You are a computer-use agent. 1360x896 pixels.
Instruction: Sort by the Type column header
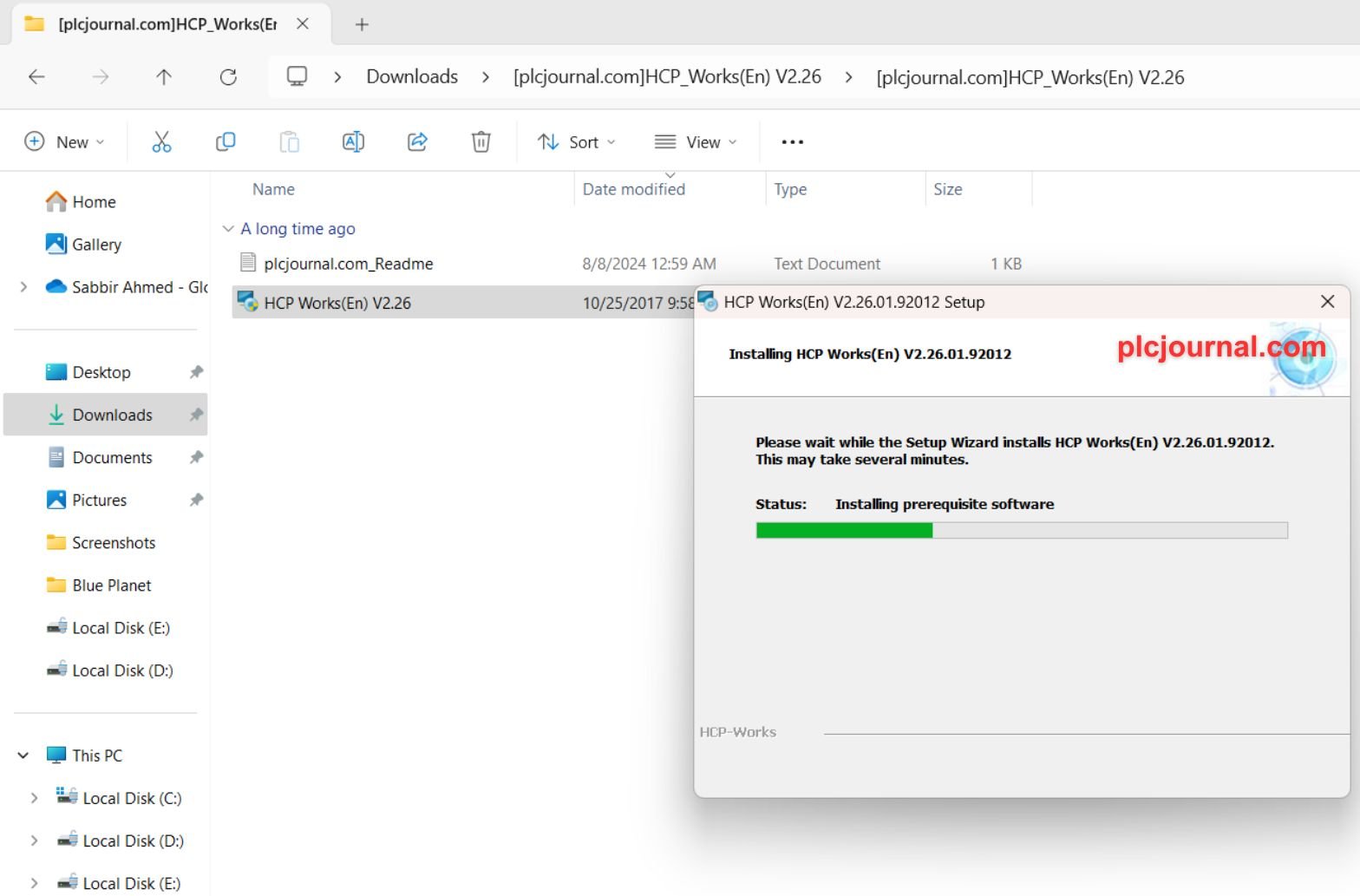(790, 189)
